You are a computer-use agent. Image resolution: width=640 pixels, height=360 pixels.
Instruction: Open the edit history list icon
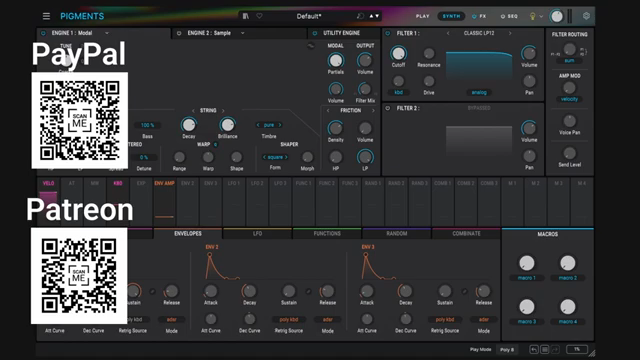pyautogui.click(x=544, y=349)
